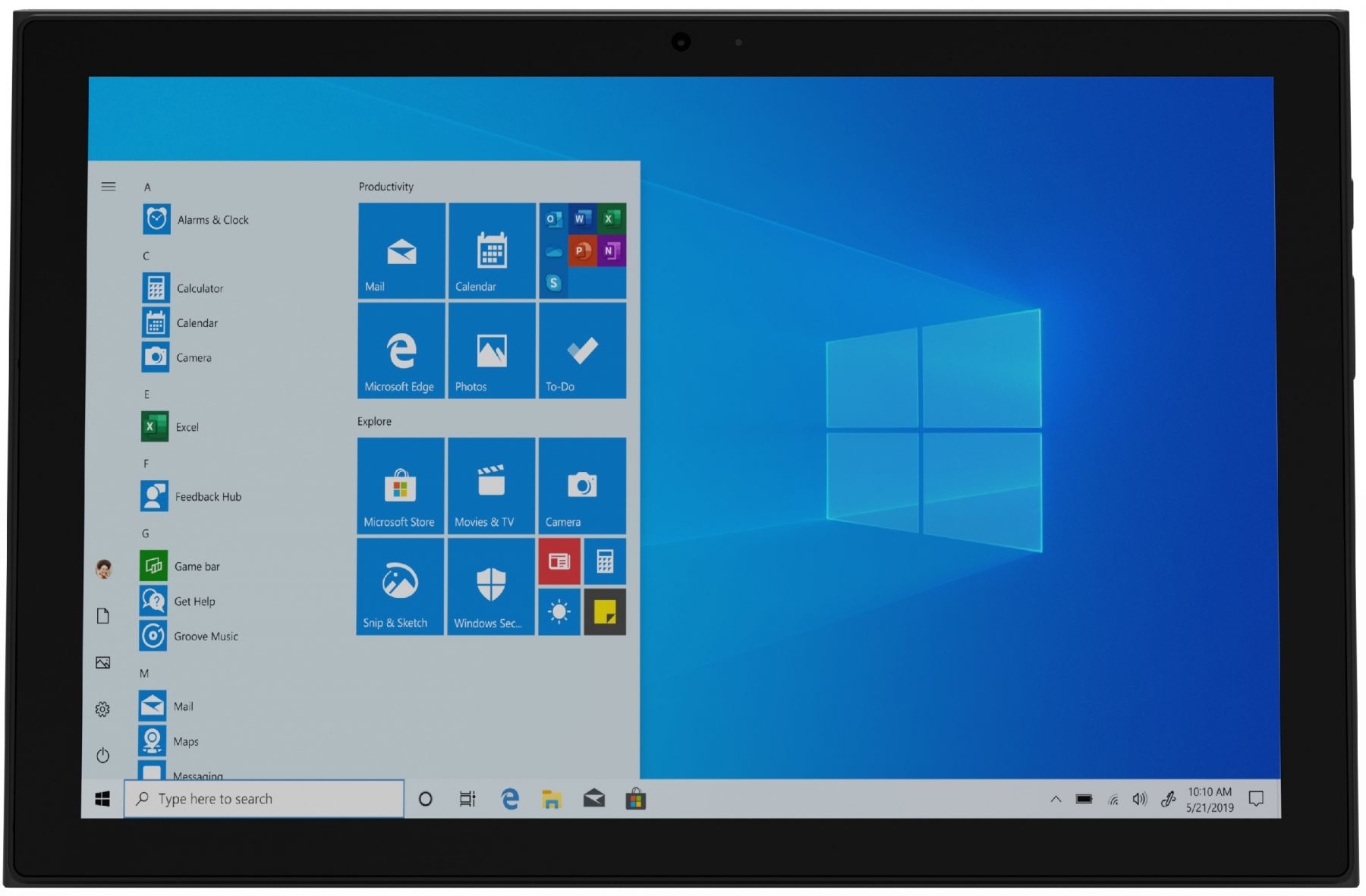Image resolution: width=1366 pixels, height=896 pixels.
Task: Click the clock showing 10:10 AM
Action: point(1210,800)
